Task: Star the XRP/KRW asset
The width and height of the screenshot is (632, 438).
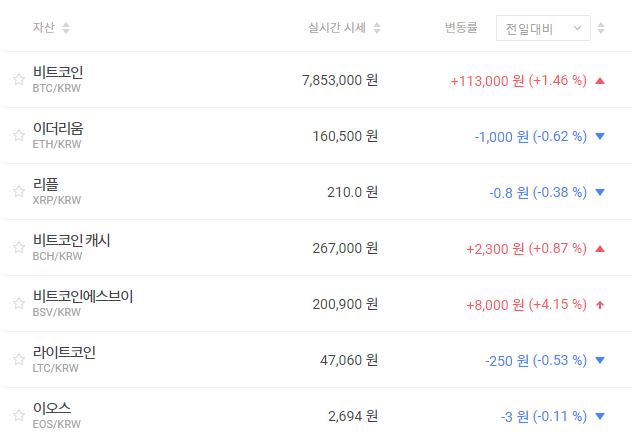Action: [x=18, y=192]
